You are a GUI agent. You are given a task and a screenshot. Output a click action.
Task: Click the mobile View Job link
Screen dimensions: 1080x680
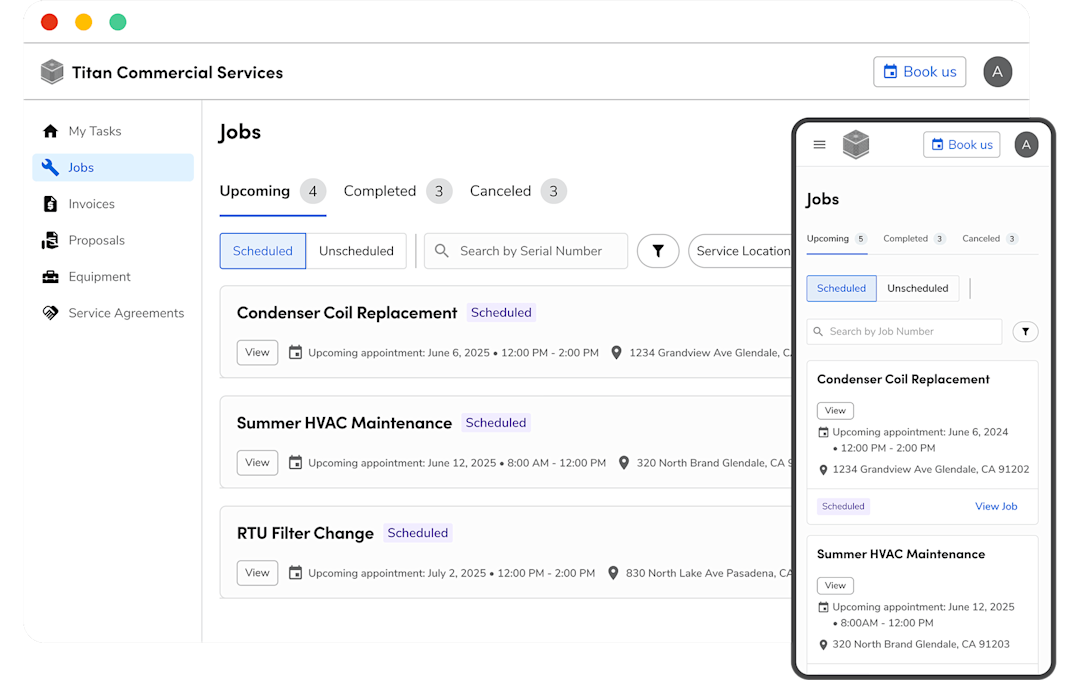coord(996,506)
